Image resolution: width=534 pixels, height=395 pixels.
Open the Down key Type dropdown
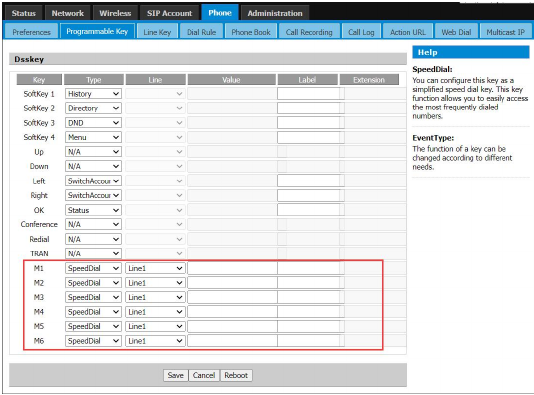tap(93, 166)
